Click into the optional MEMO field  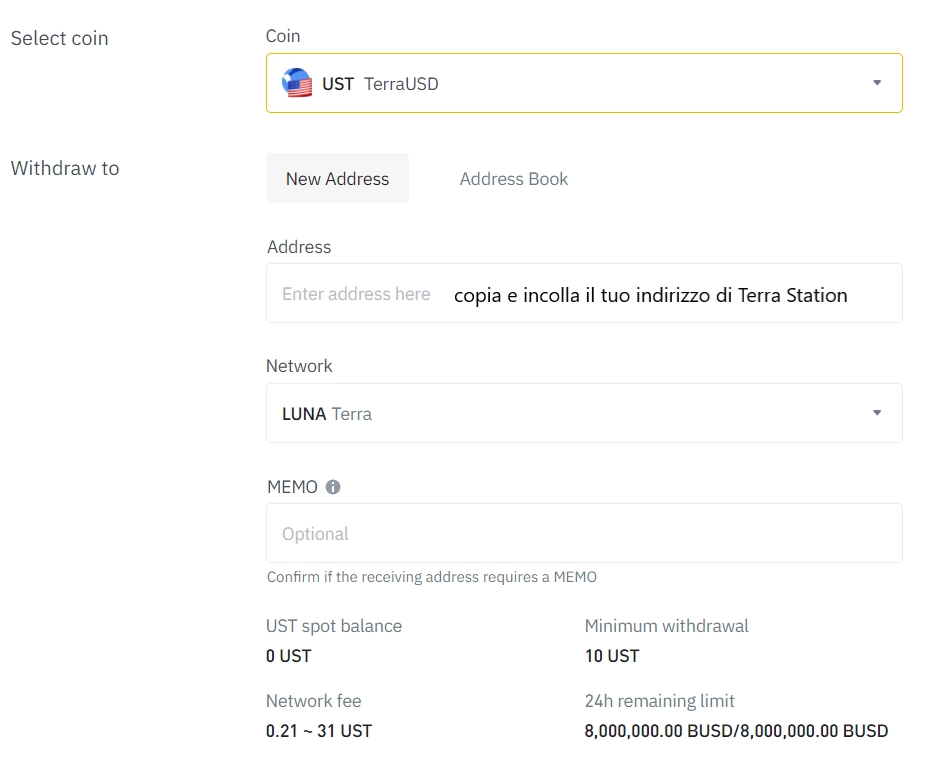[583, 533]
